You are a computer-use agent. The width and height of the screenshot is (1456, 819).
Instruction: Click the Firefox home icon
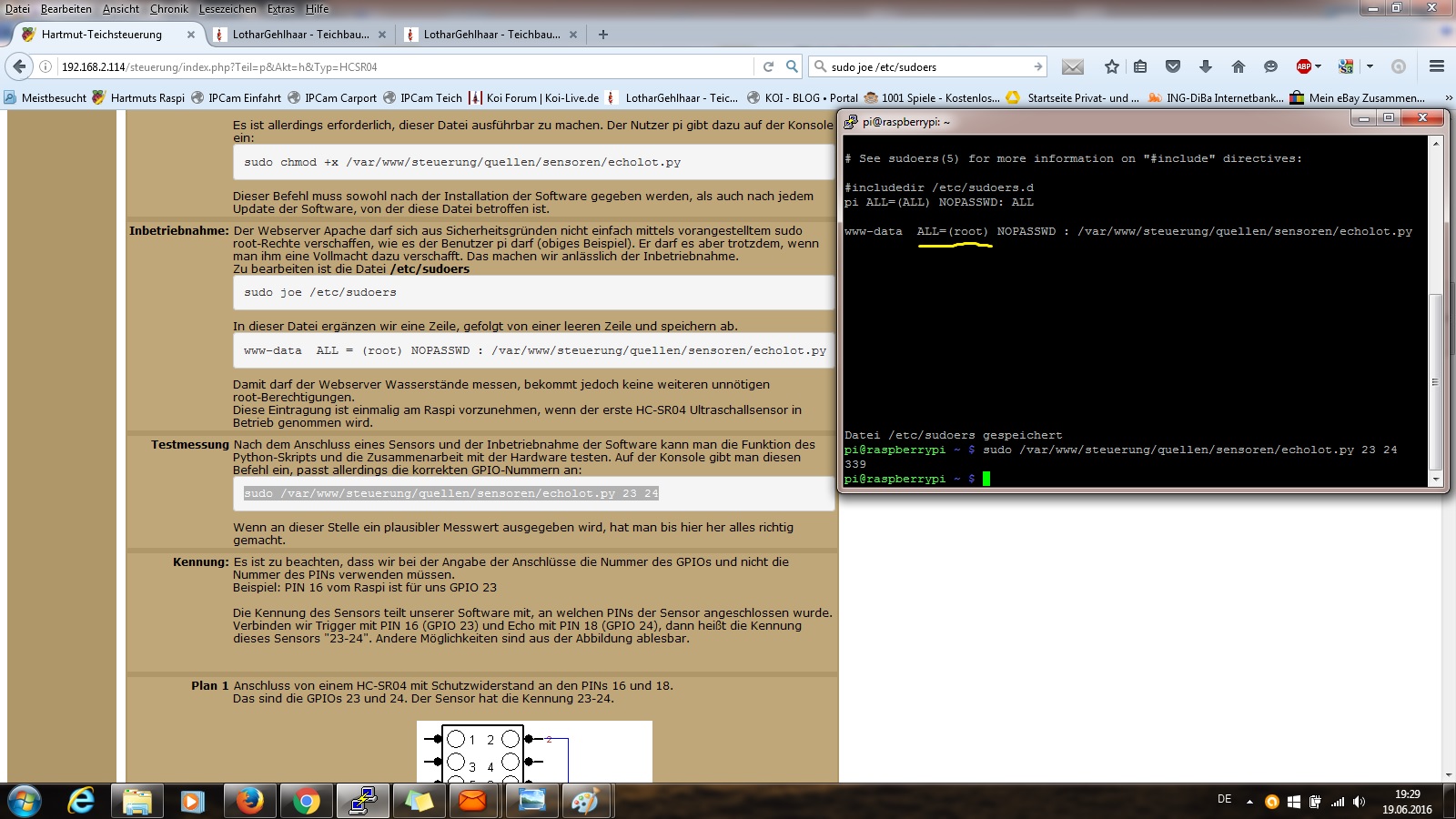(1238, 66)
